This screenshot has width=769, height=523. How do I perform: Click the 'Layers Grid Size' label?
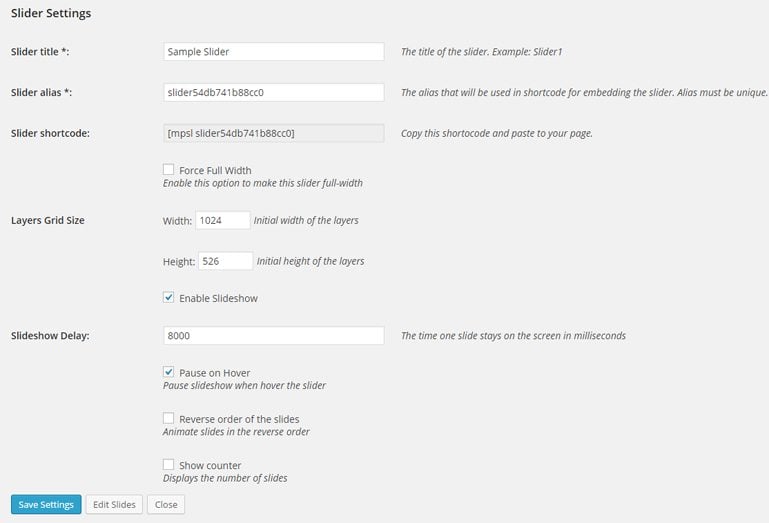tap(47, 220)
